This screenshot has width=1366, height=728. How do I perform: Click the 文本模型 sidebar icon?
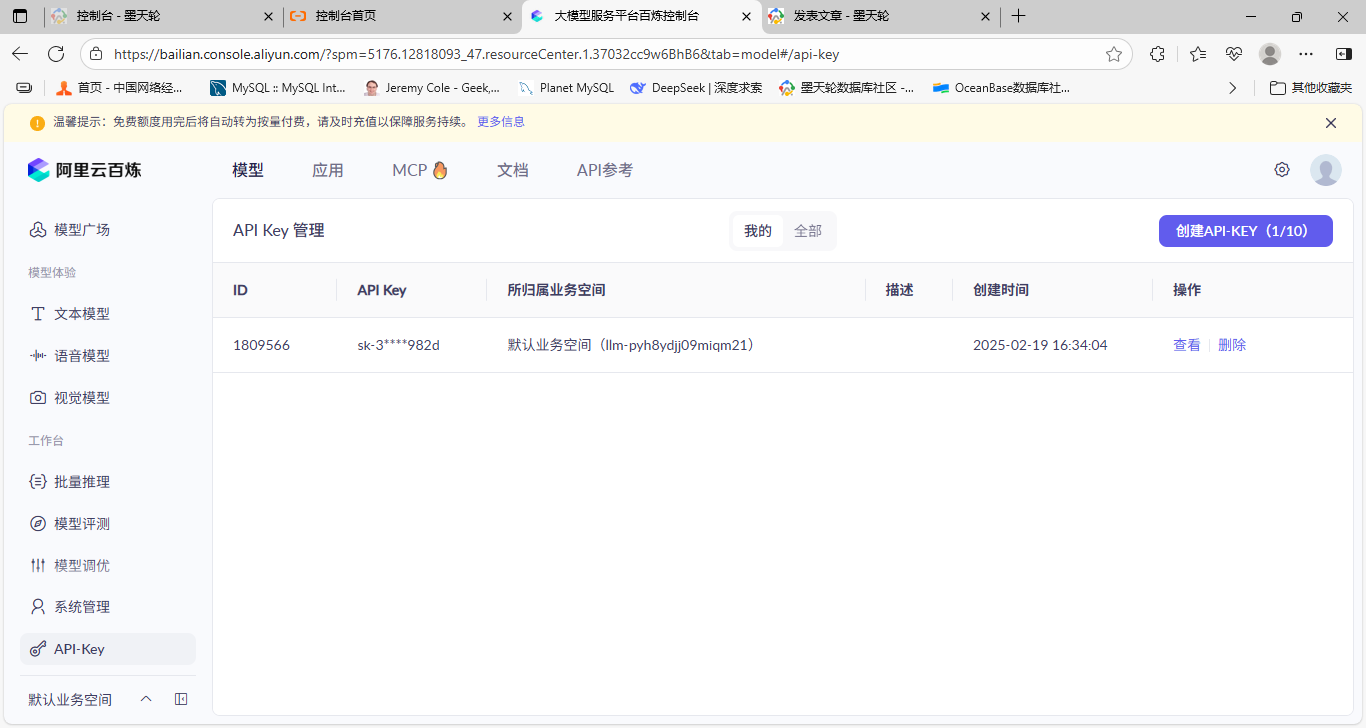click(x=38, y=314)
